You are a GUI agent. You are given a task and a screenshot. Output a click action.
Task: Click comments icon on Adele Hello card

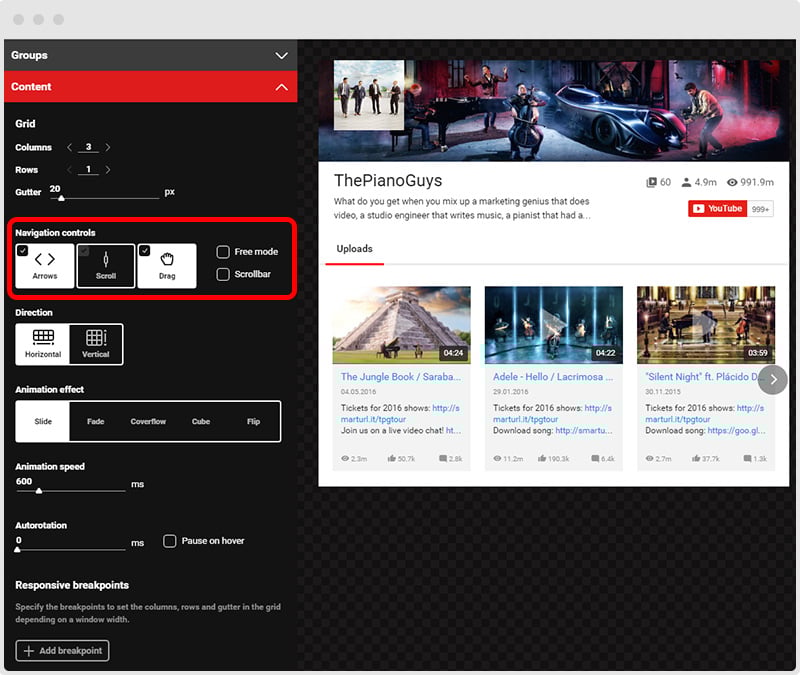click(595, 459)
